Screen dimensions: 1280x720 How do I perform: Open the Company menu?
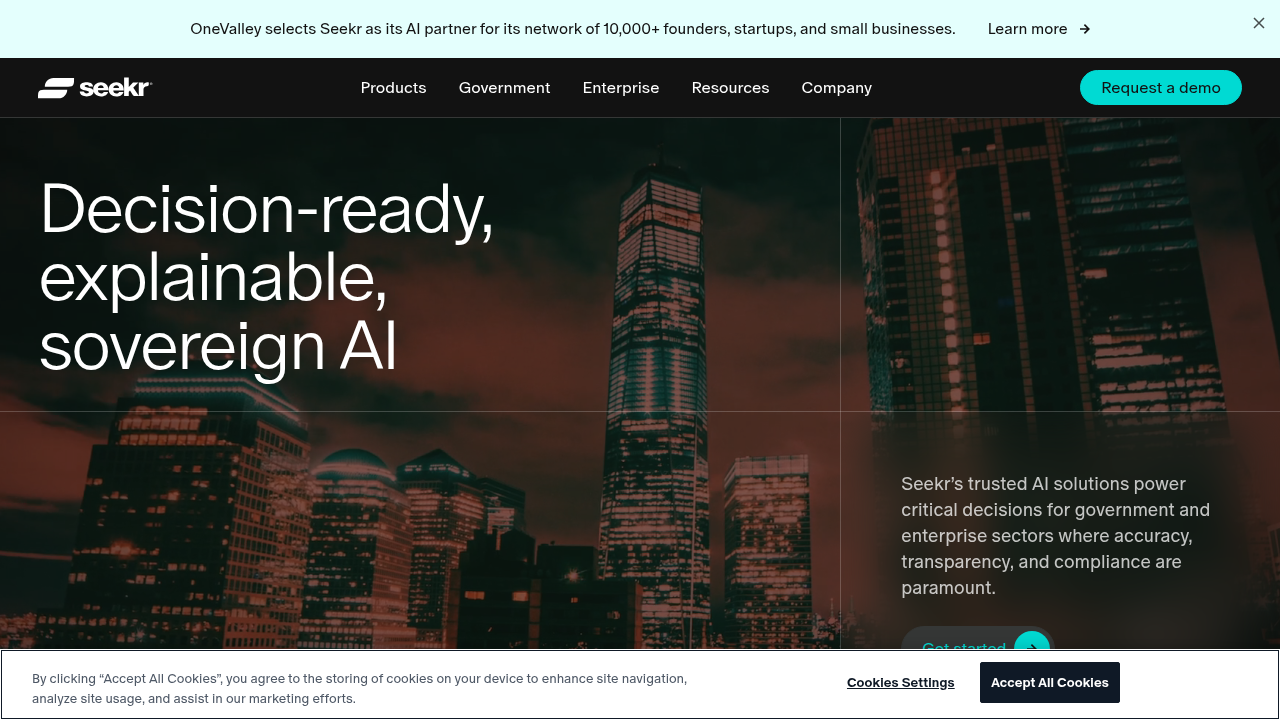(x=836, y=88)
